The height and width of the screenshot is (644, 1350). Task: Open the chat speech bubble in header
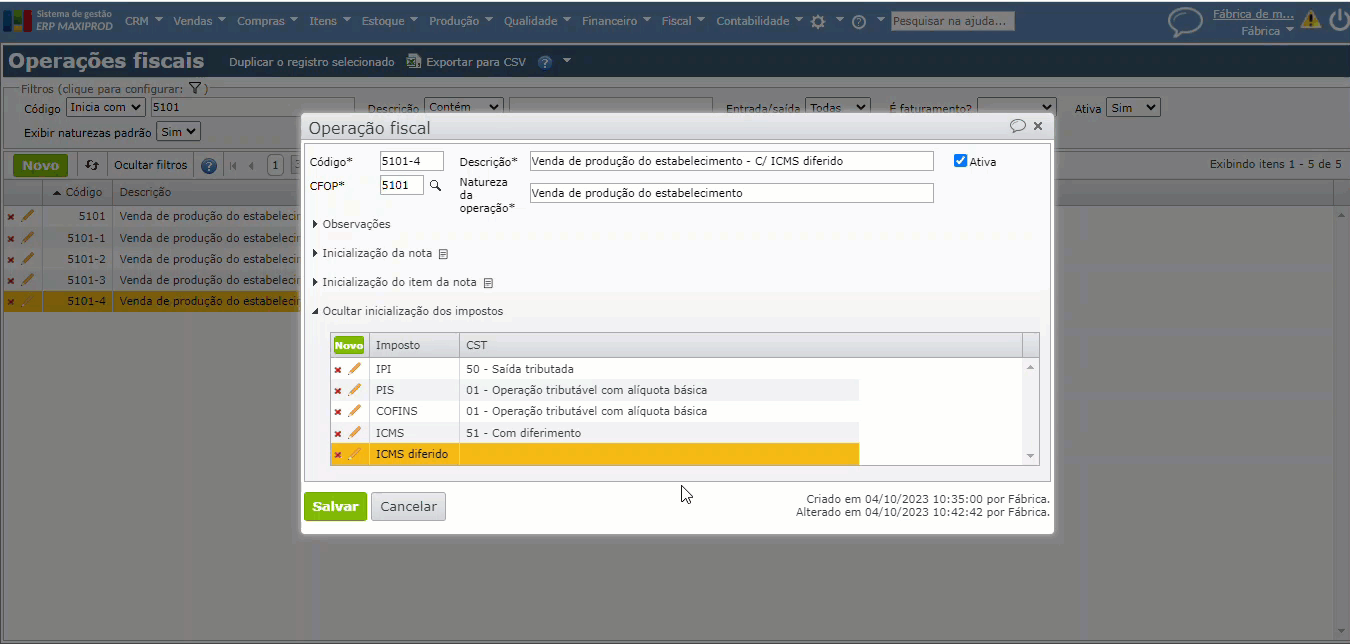pos(1186,22)
